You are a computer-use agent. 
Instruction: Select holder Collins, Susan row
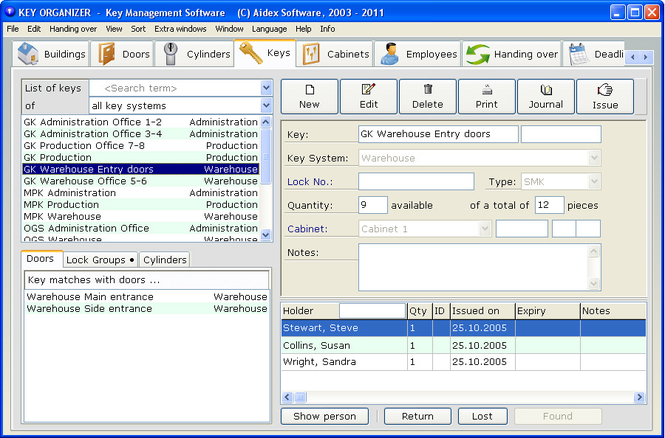click(x=464, y=346)
